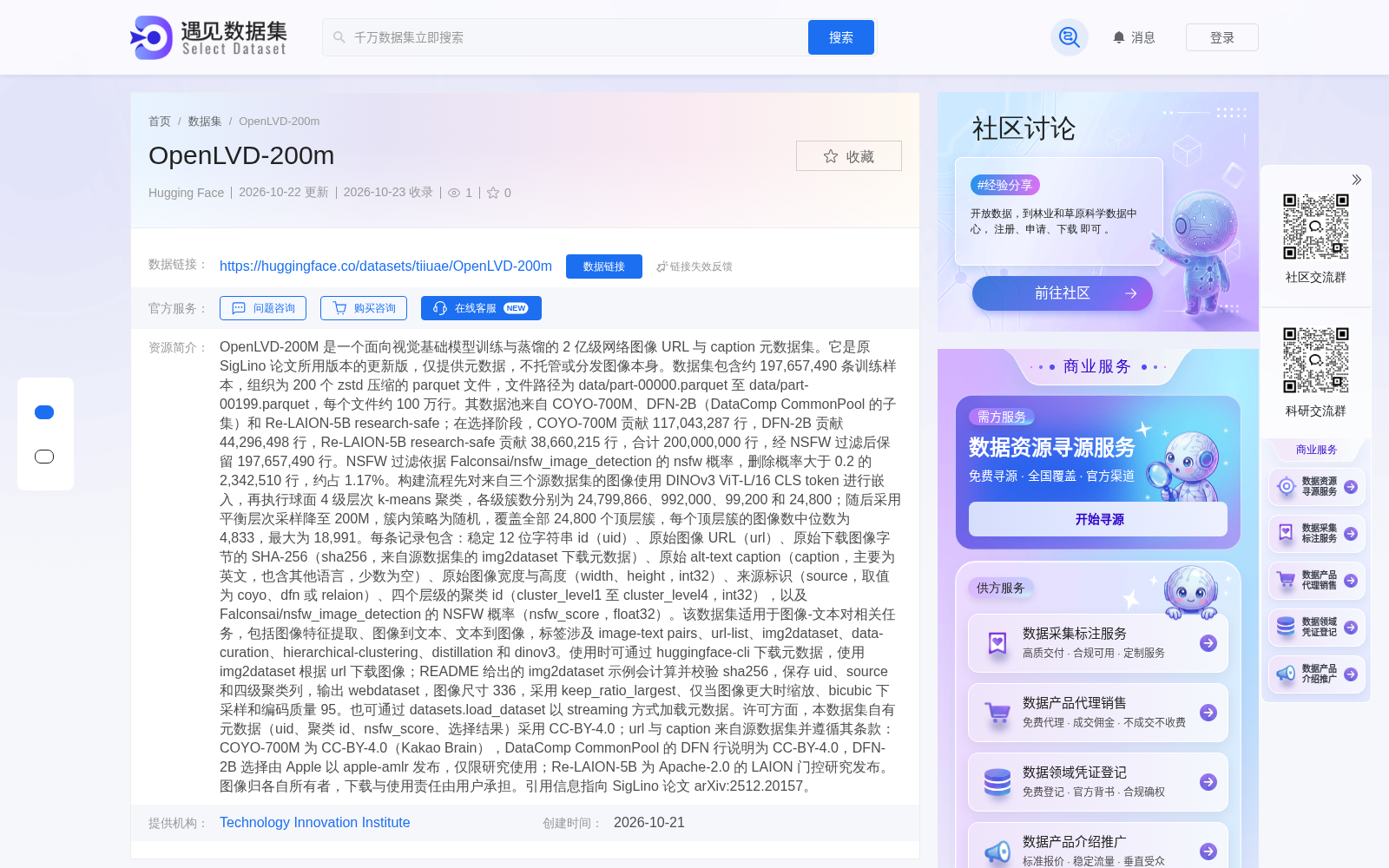Click arrow on 数据产品介绍推广 card
The width and height of the screenshot is (1389, 868).
(x=1208, y=852)
